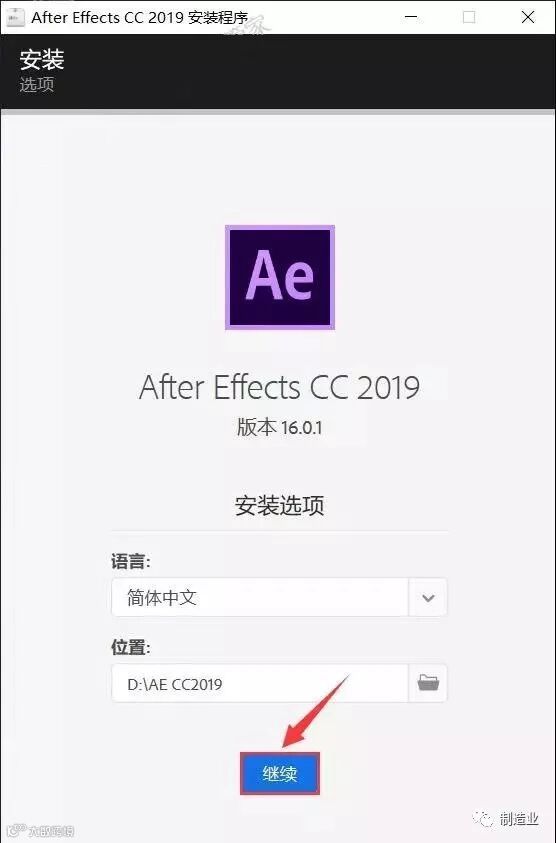
Task: Click the 版本 16.0.1 version text
Action: click(x=280, y=427)
